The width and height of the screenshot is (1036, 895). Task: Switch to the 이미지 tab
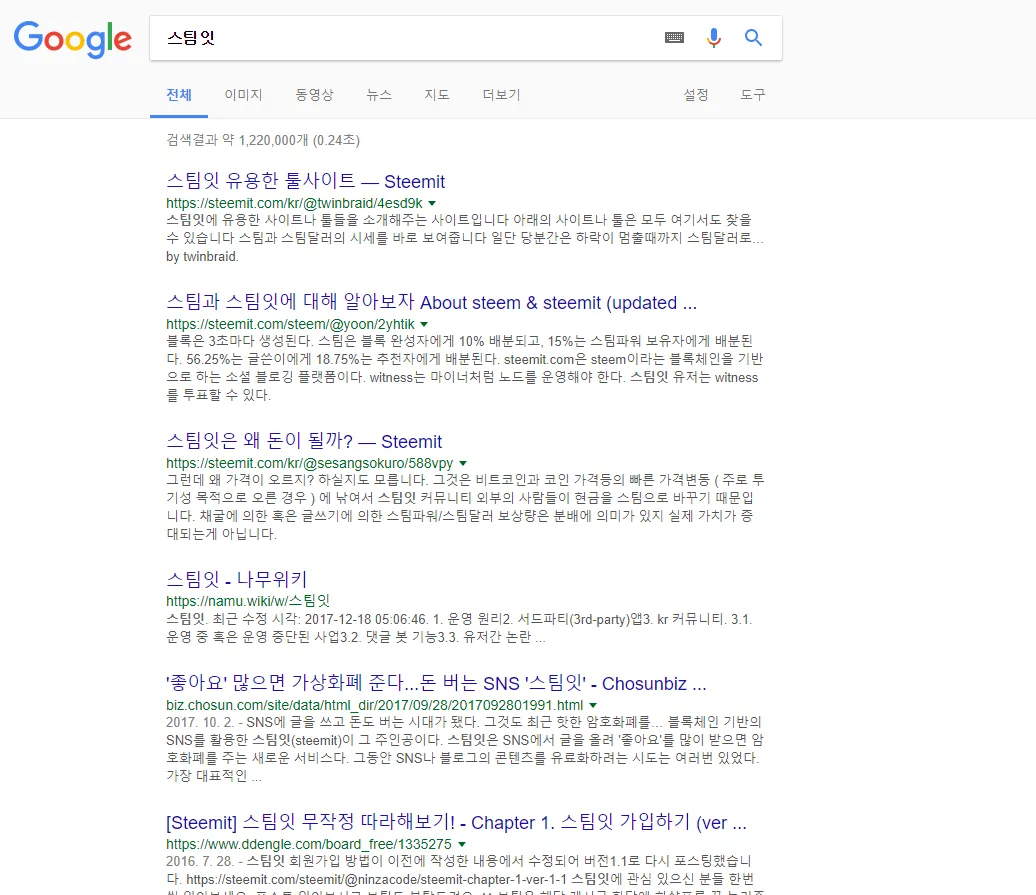243,95
